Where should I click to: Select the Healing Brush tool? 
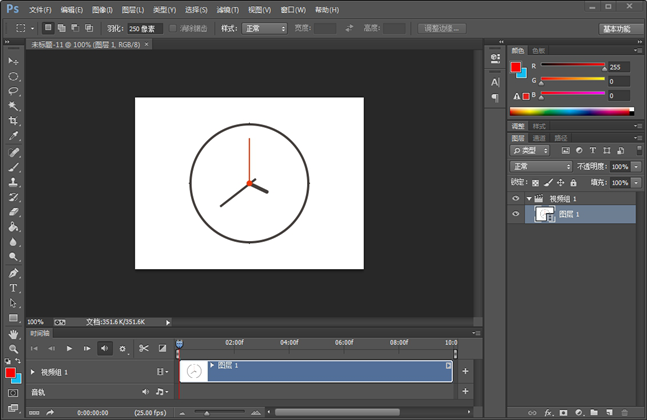pyautogui.click(x=13, y=153)
